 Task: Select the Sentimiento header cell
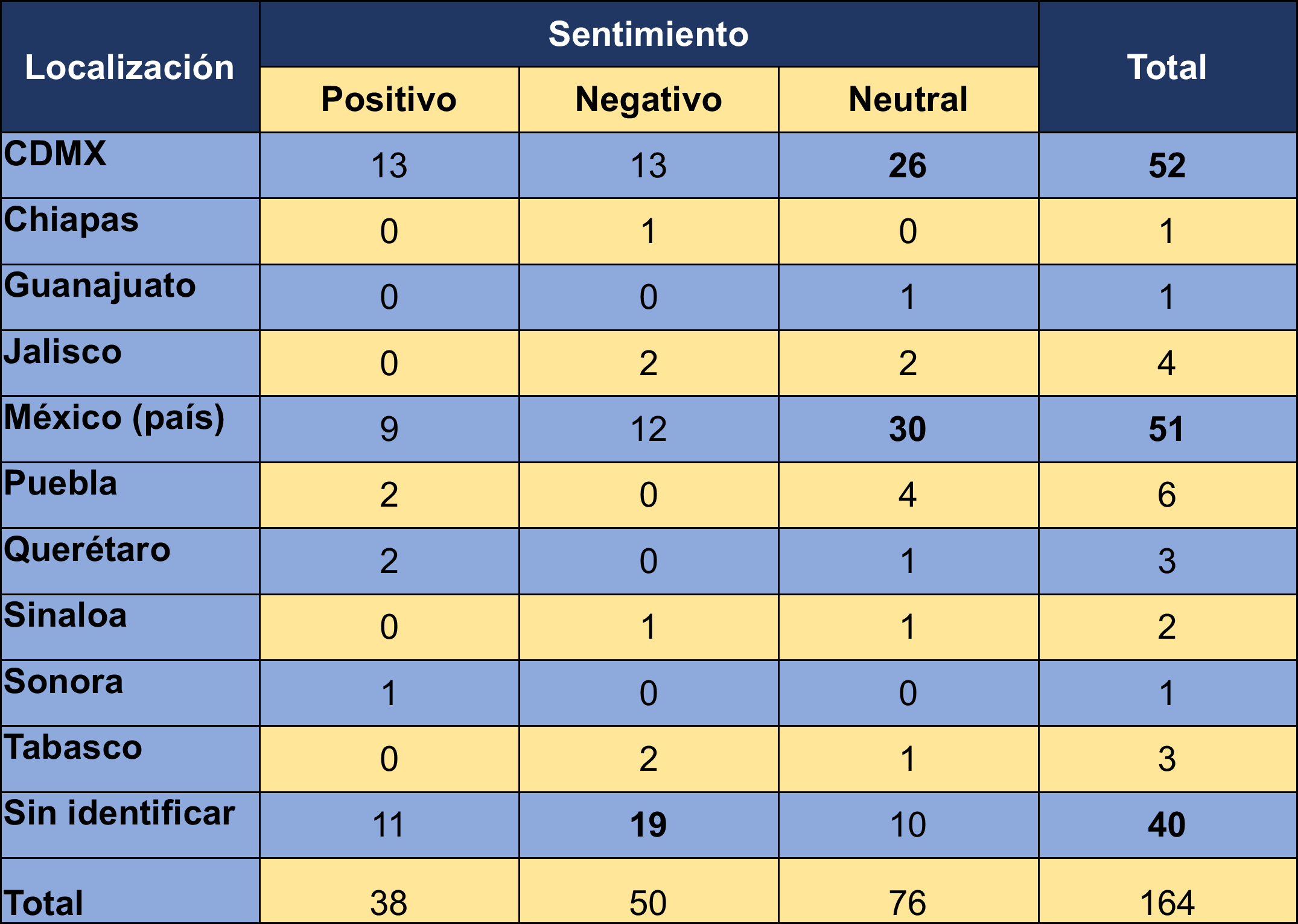click(x=649, y=34)
